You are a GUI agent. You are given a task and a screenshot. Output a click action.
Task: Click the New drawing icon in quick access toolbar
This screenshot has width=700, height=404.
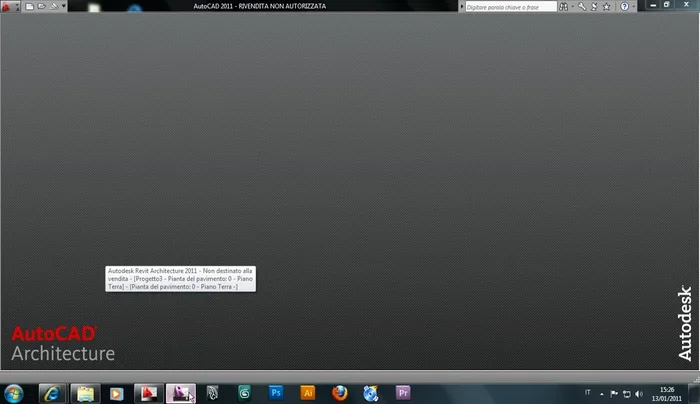30,6
